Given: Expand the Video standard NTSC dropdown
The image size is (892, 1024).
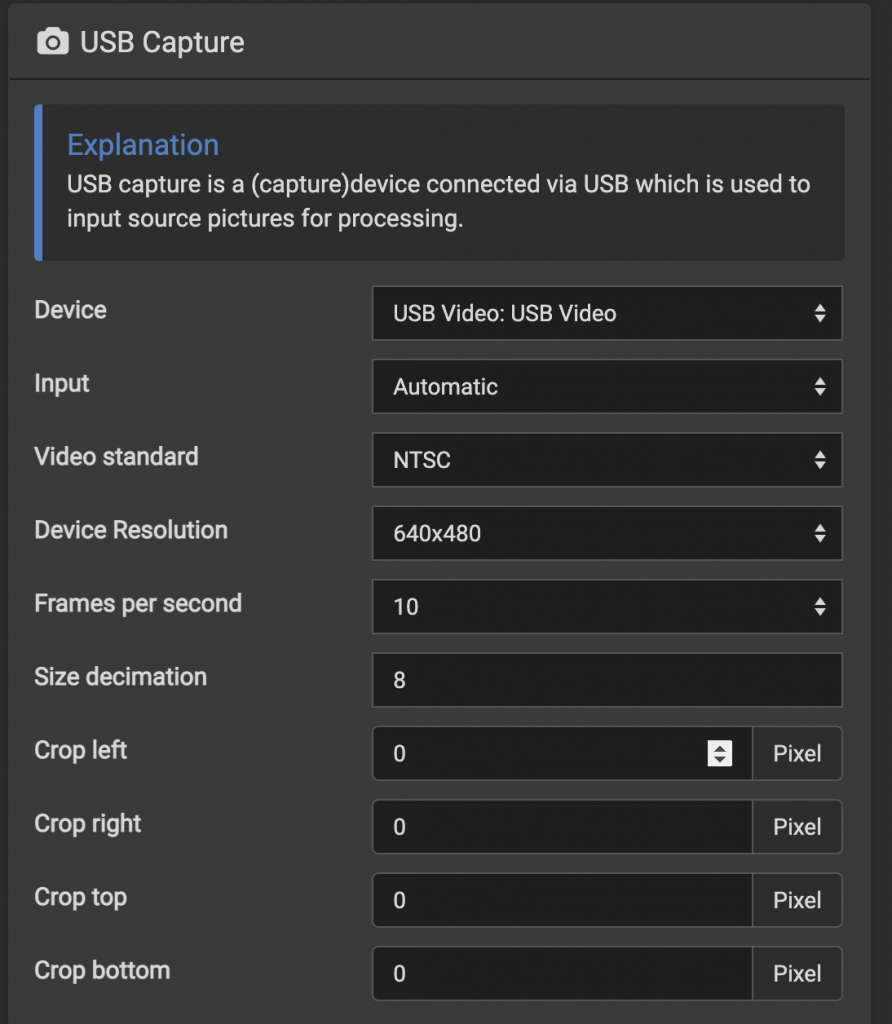Looking at the screenshot, I should click(607, 460).
